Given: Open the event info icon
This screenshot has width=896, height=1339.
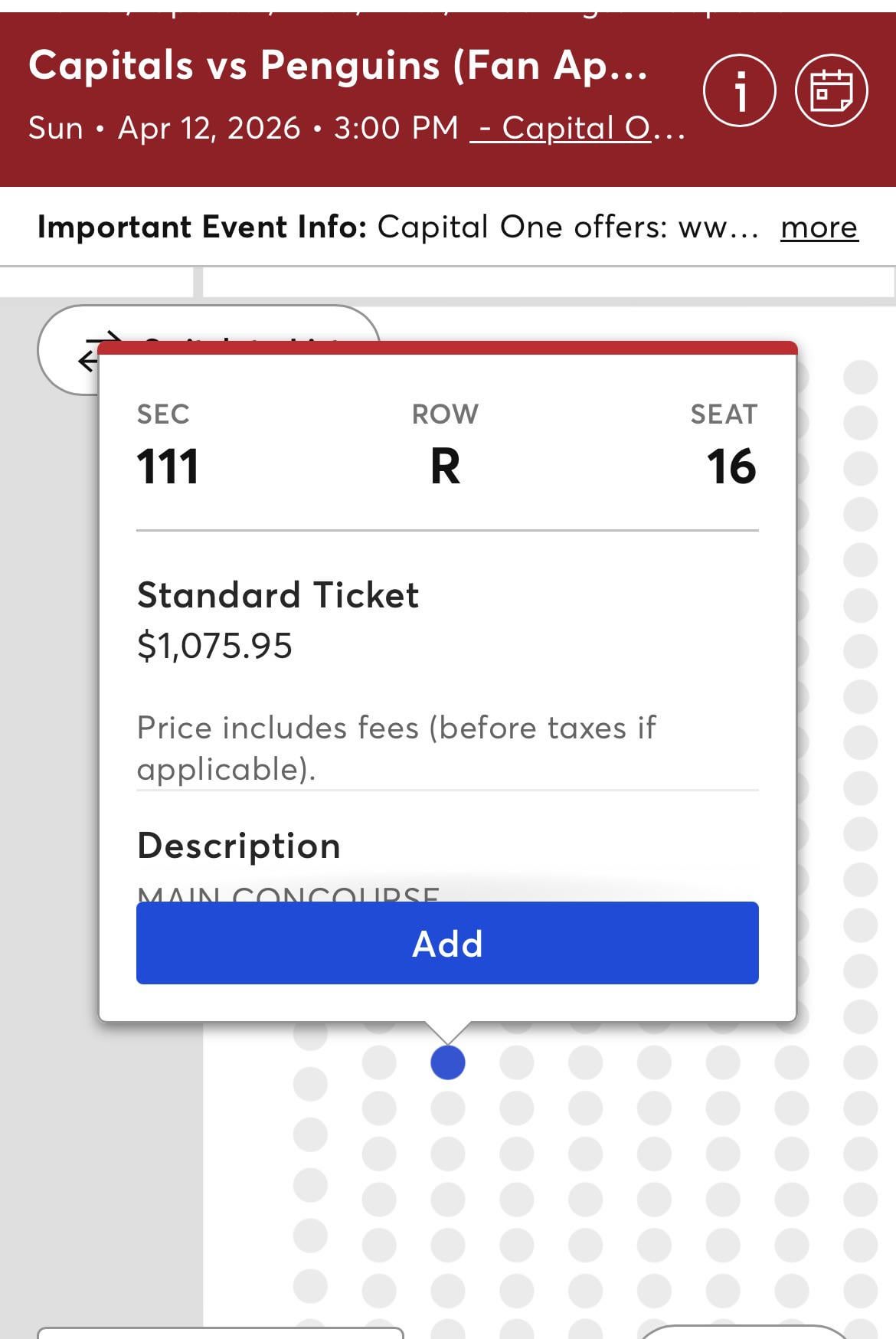Looking at the screenshot, I should tap(739, 90).
